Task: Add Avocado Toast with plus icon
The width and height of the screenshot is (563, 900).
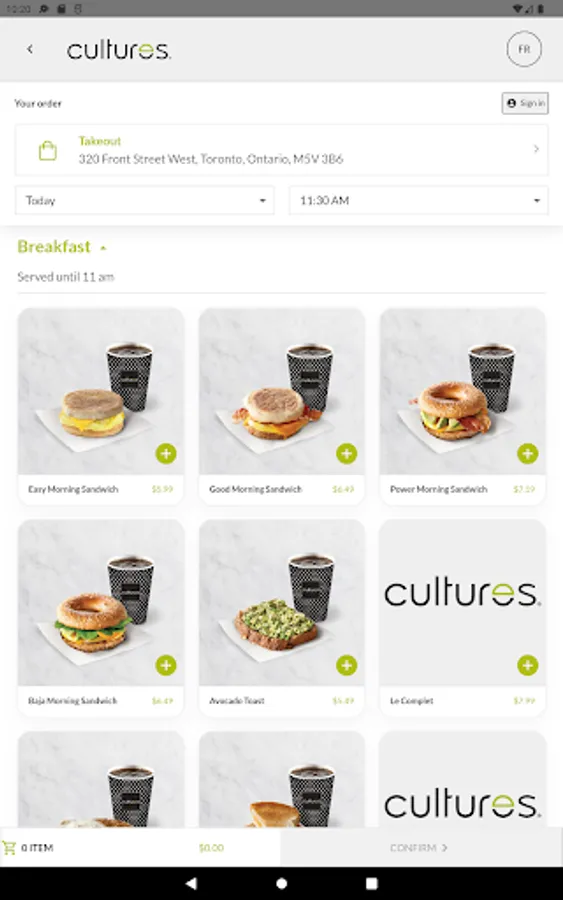Action: pyautogui.click(x=347, y=665)
